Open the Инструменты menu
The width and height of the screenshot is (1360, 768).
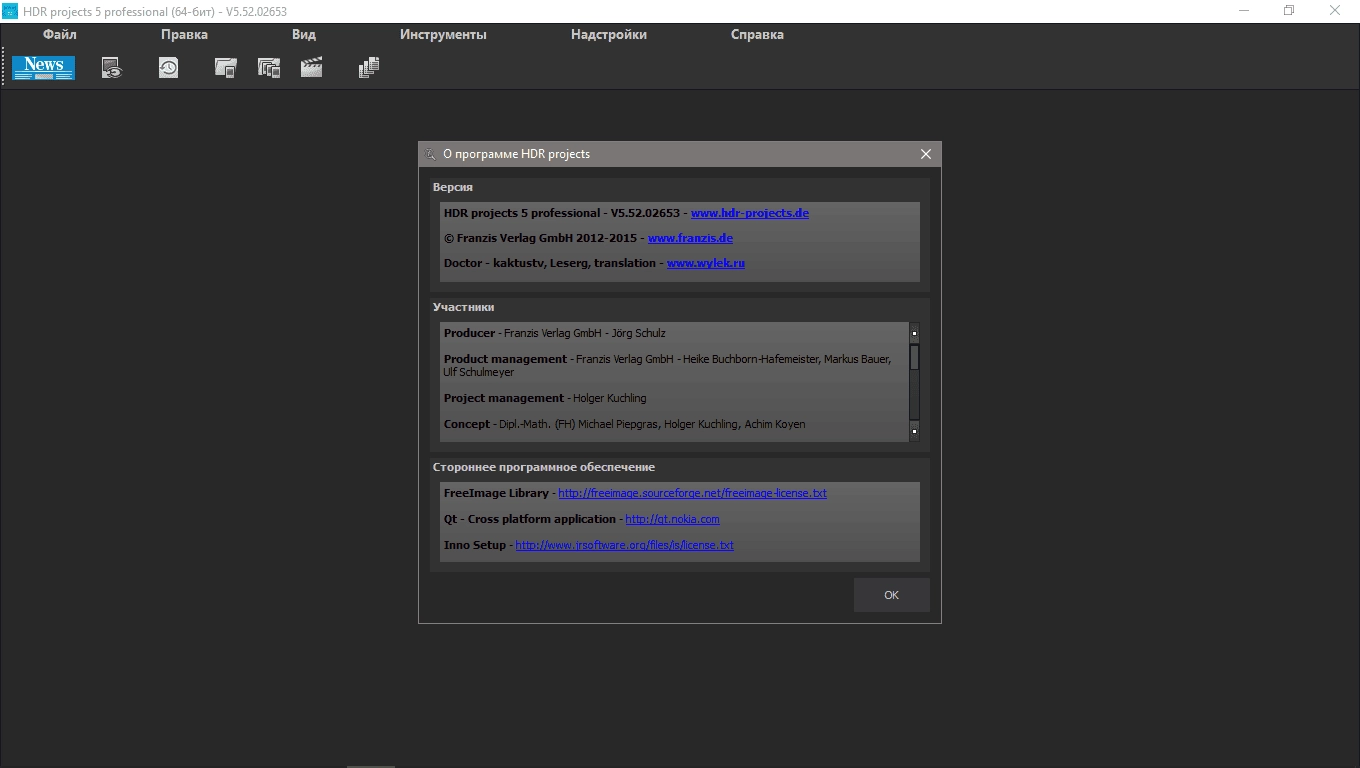point(443,34)
